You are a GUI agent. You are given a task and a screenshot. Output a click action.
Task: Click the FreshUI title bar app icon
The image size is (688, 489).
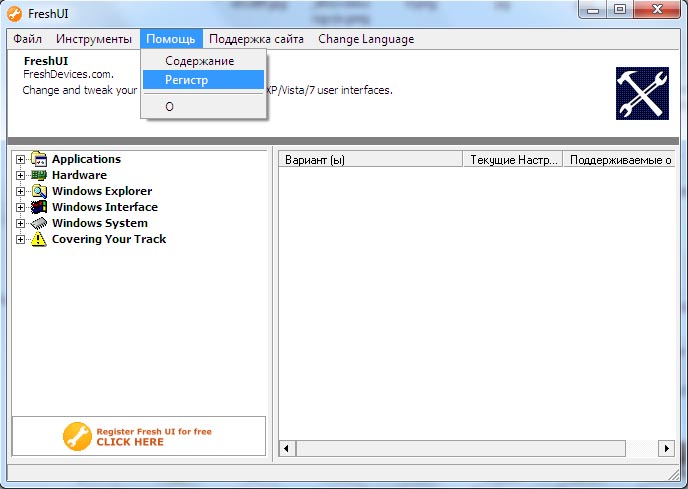(x=14, y=14)
